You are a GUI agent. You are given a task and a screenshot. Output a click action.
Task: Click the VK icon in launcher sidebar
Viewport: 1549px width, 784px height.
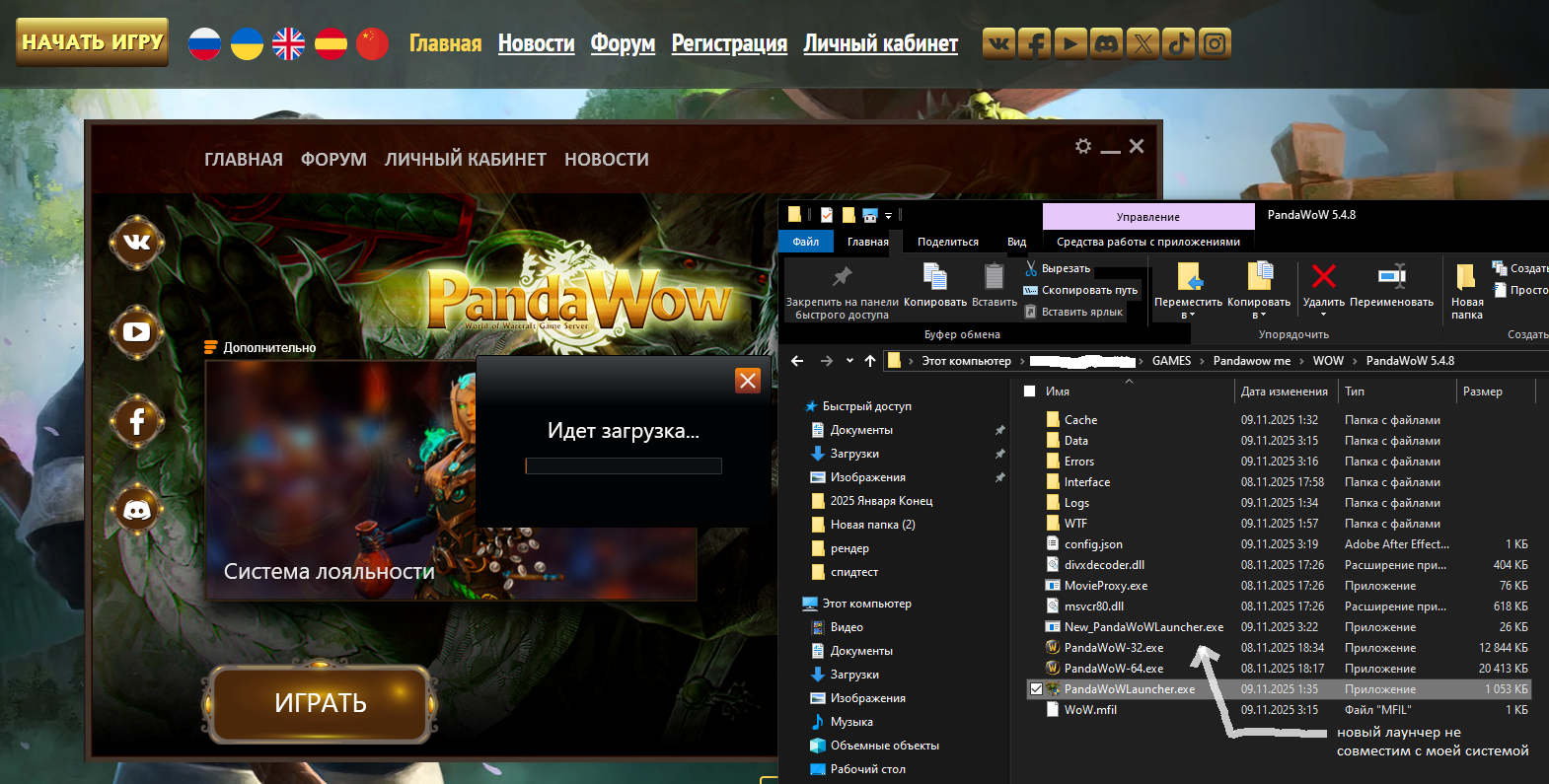[x=137, y=242]
